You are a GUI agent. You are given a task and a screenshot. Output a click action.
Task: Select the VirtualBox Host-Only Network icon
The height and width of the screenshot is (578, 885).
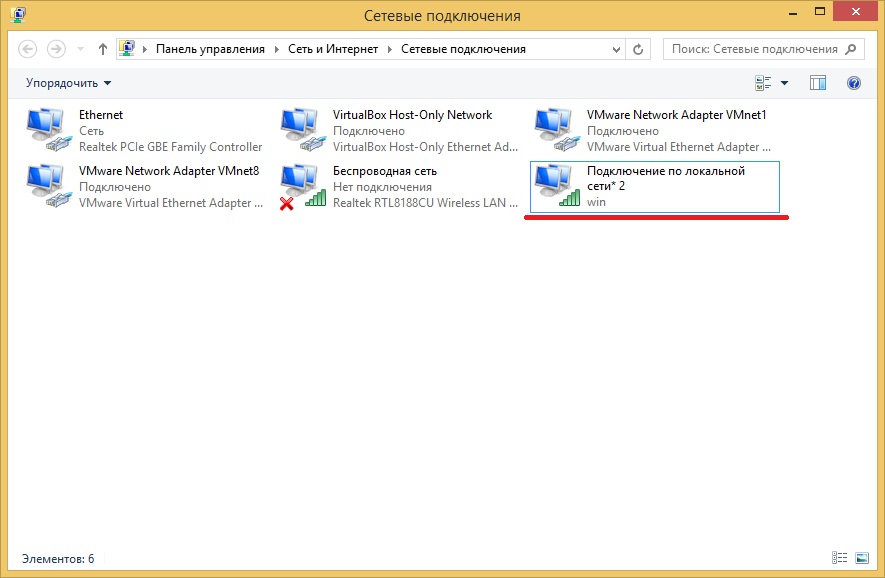pos(302,131)
